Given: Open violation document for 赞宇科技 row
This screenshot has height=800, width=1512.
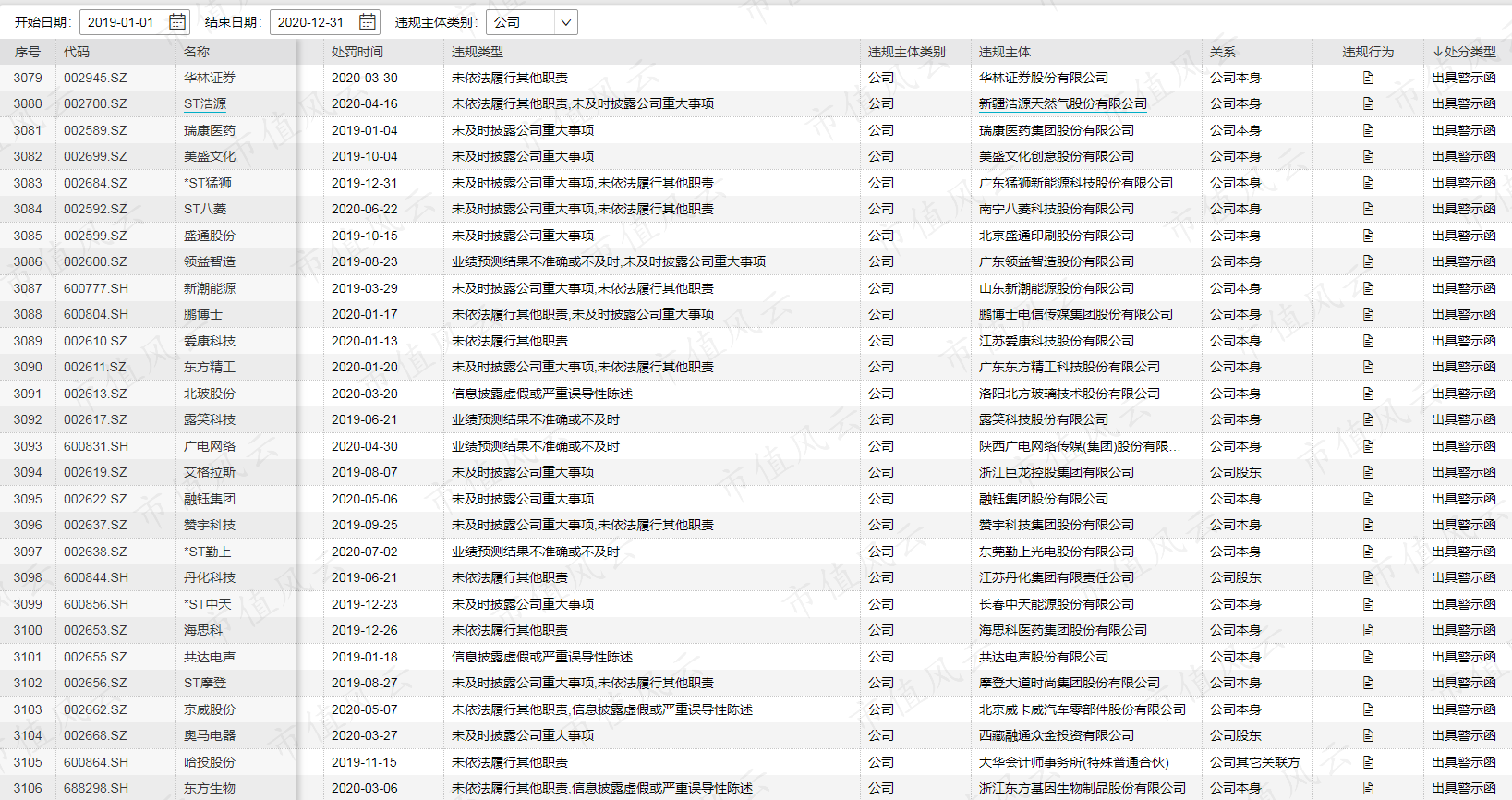Looking at the screenshot, I should (x=1368, y=525).
